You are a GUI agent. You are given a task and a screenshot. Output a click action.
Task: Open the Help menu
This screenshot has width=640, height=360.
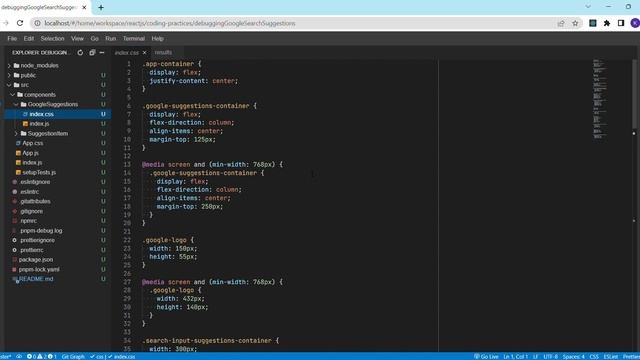pos(158,38)
